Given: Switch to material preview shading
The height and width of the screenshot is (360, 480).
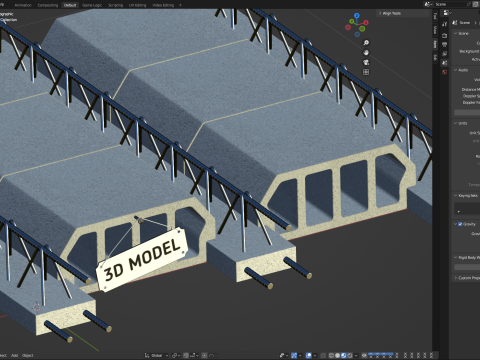Looking at the screenshot, I should 344,355.
